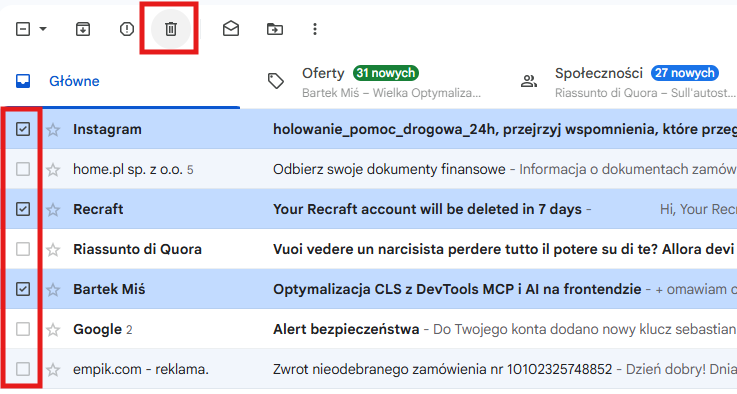Click 'Bartek Miś – Wielka Optymaliza...' preview under Oferty
Image resolution: width=737 pixels, height=394 pixels.
(392, 93)
